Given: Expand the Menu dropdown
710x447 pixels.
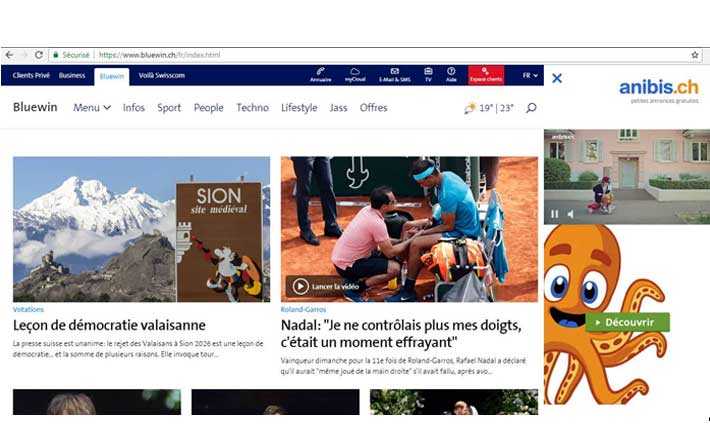Looking at the screenshot, I should tap(92, 108).
